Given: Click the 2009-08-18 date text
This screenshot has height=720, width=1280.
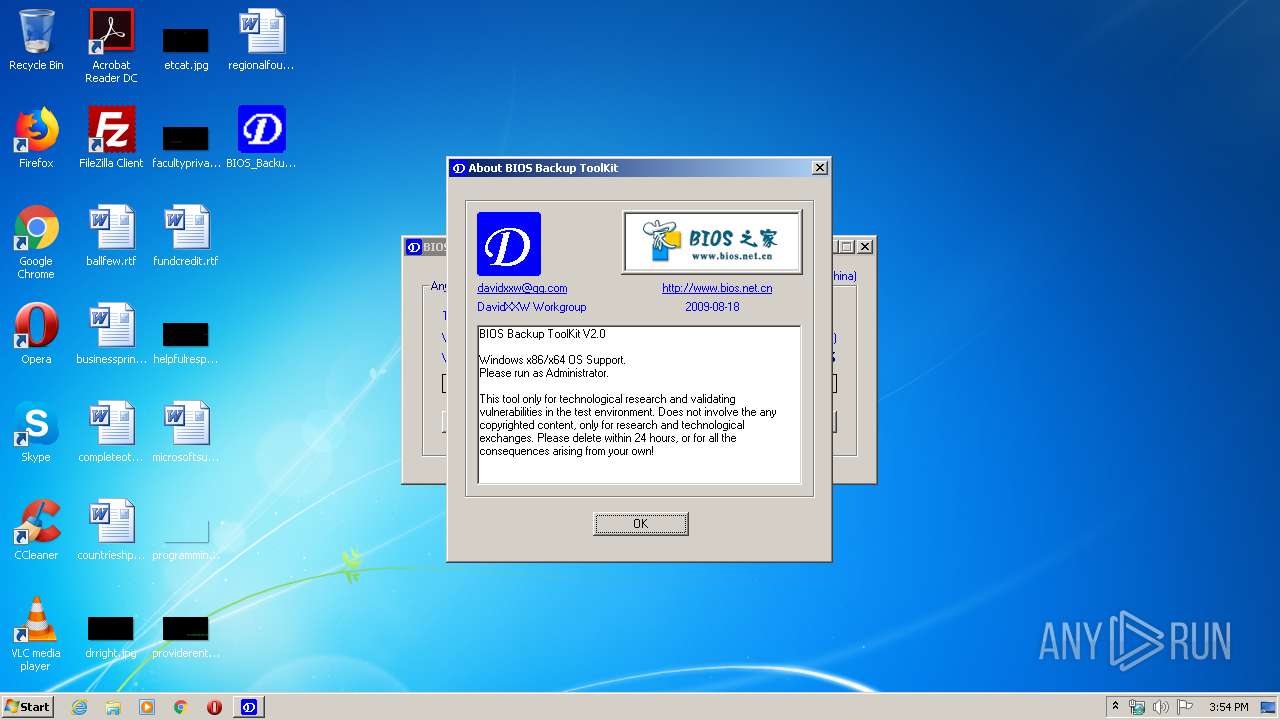Looking at the screenshot, I should pos(712,307).
